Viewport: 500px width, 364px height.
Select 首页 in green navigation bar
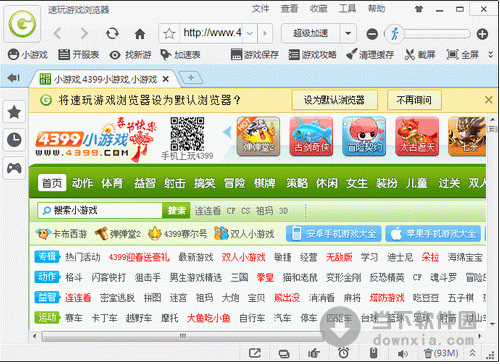[x=52, y=183]
